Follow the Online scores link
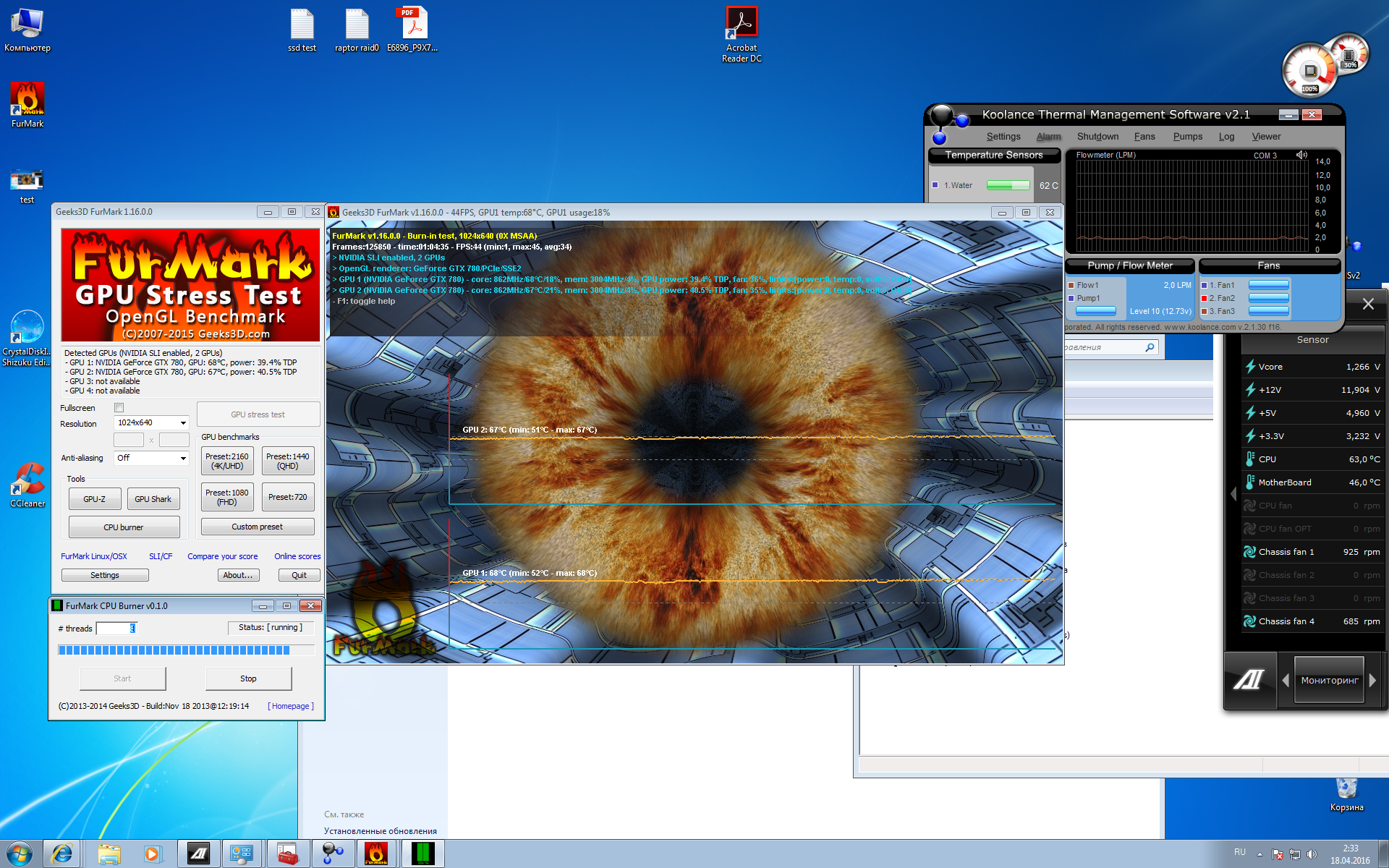Screen dimensions: 1389x868 pyautogui.click(x=297, y=556)
